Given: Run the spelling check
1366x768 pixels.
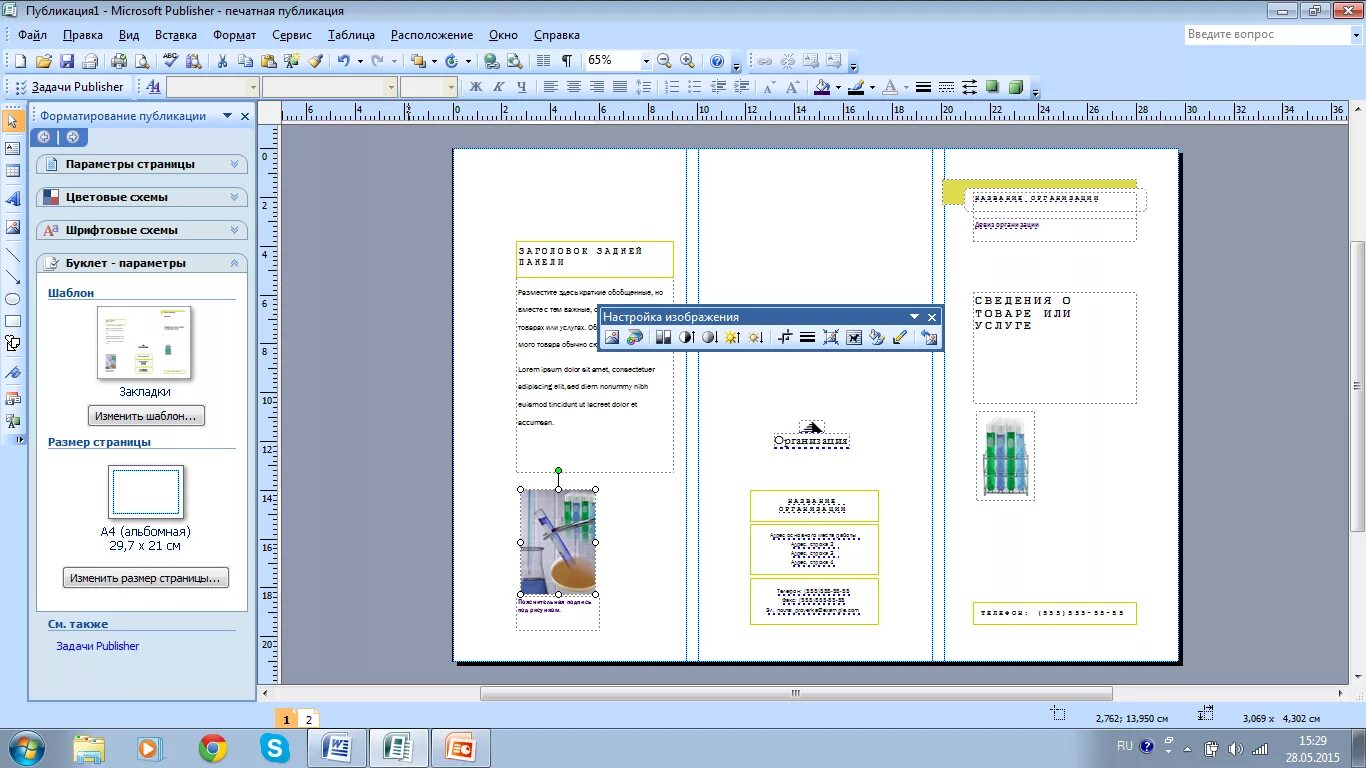Looking at the screenshot, I should [170, 61].
